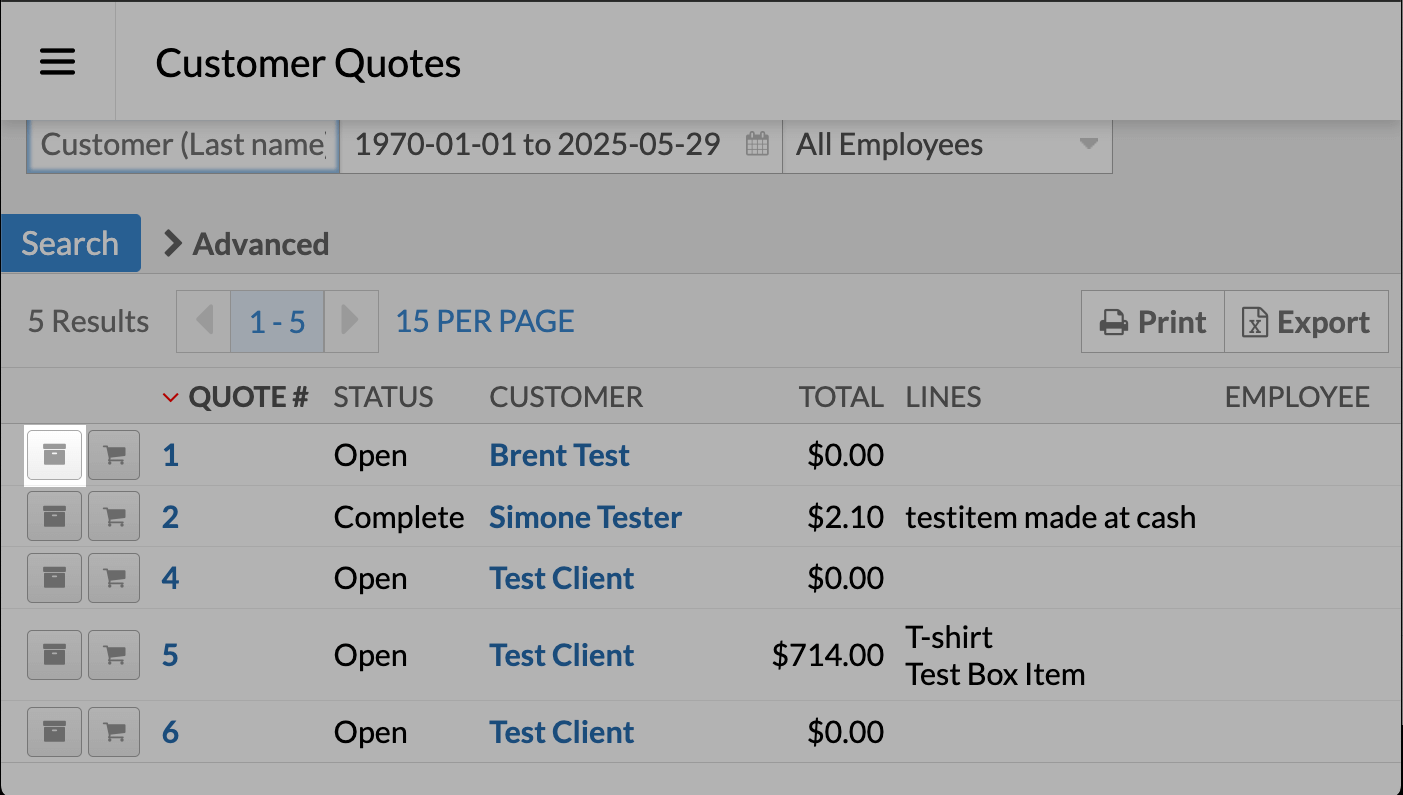
Task: Open the Simone Tester customer link
Action: pyautogui.click(x=585, y=517)
